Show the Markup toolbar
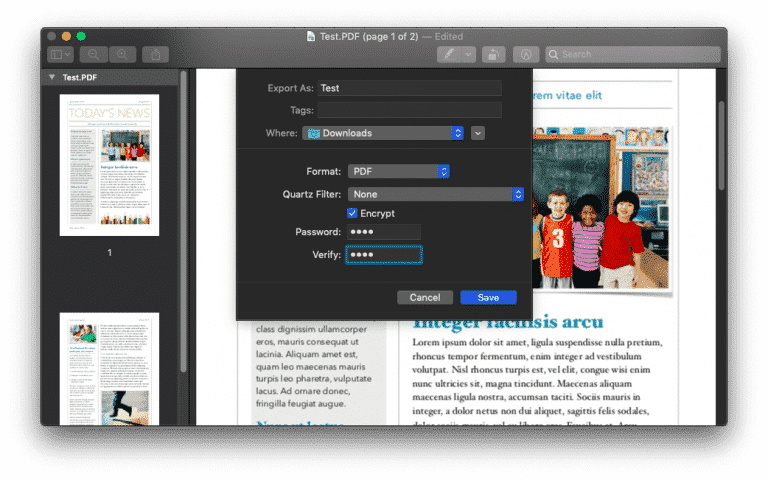The height and width of the screenshot is (480, 768). (527, 54)
